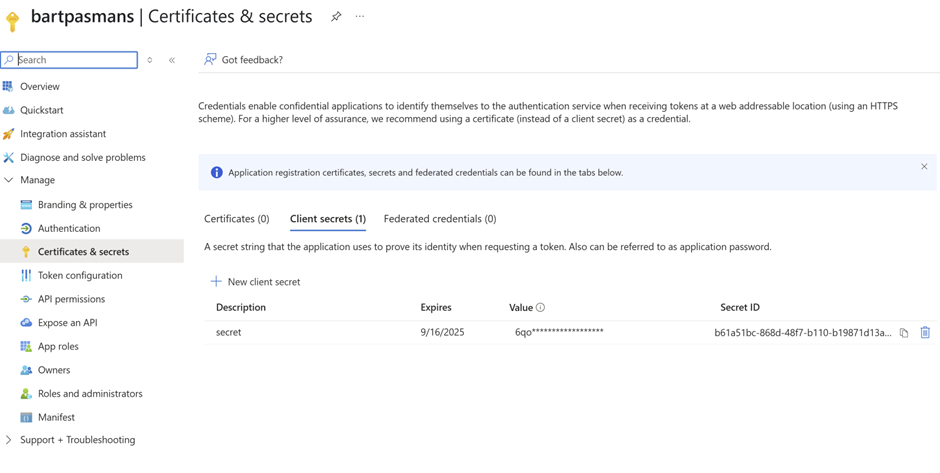940x473 pixels.
Task: Click the Value info icon
Action: click(540, 308)
